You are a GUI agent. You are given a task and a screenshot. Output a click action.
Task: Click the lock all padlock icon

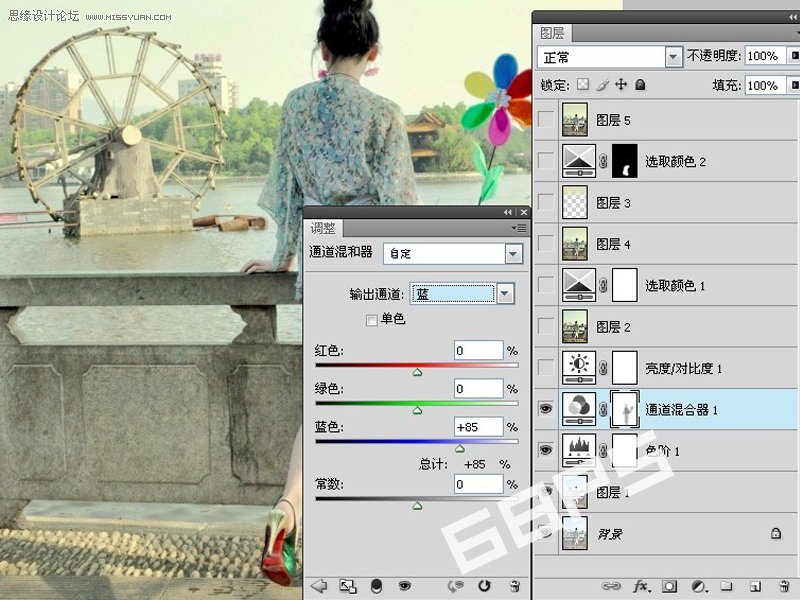(640, 85)
